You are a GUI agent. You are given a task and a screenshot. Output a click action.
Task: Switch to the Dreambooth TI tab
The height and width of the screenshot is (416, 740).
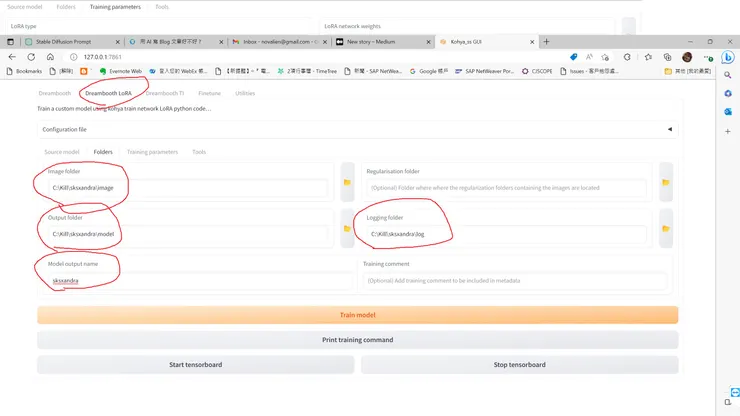coord(165,93)
